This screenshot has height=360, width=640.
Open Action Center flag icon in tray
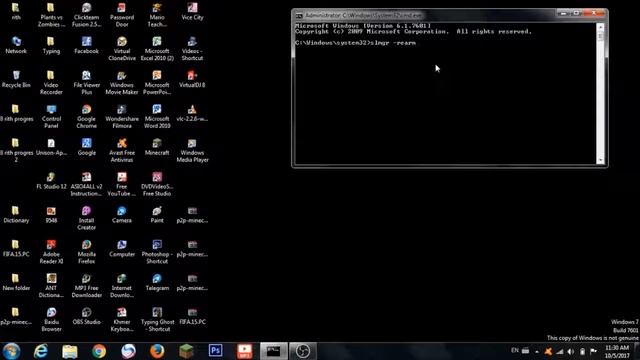tap(593, 351)
